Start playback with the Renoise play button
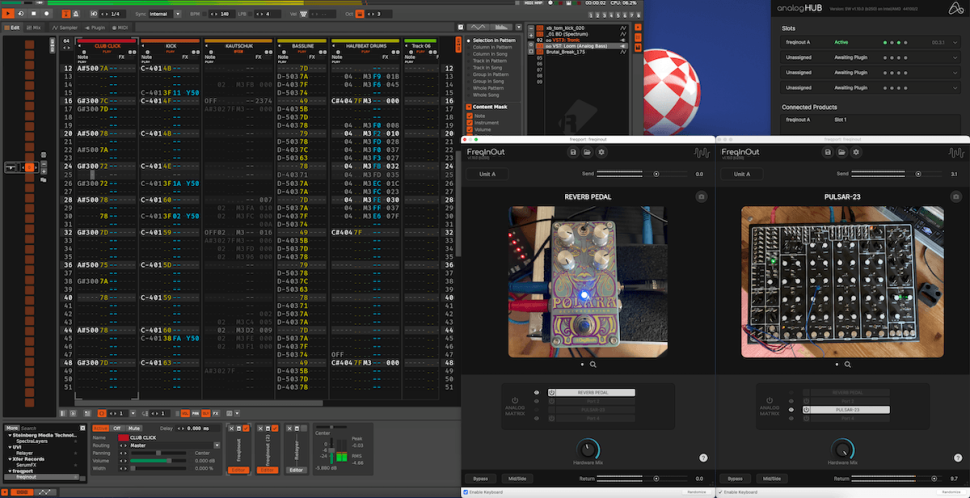Viewport: 970px width, 498px height. [x=8, y=14]
